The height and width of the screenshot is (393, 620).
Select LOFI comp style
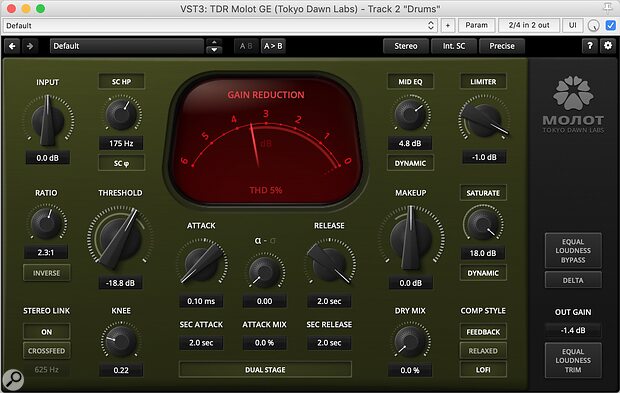coord(483,370)
